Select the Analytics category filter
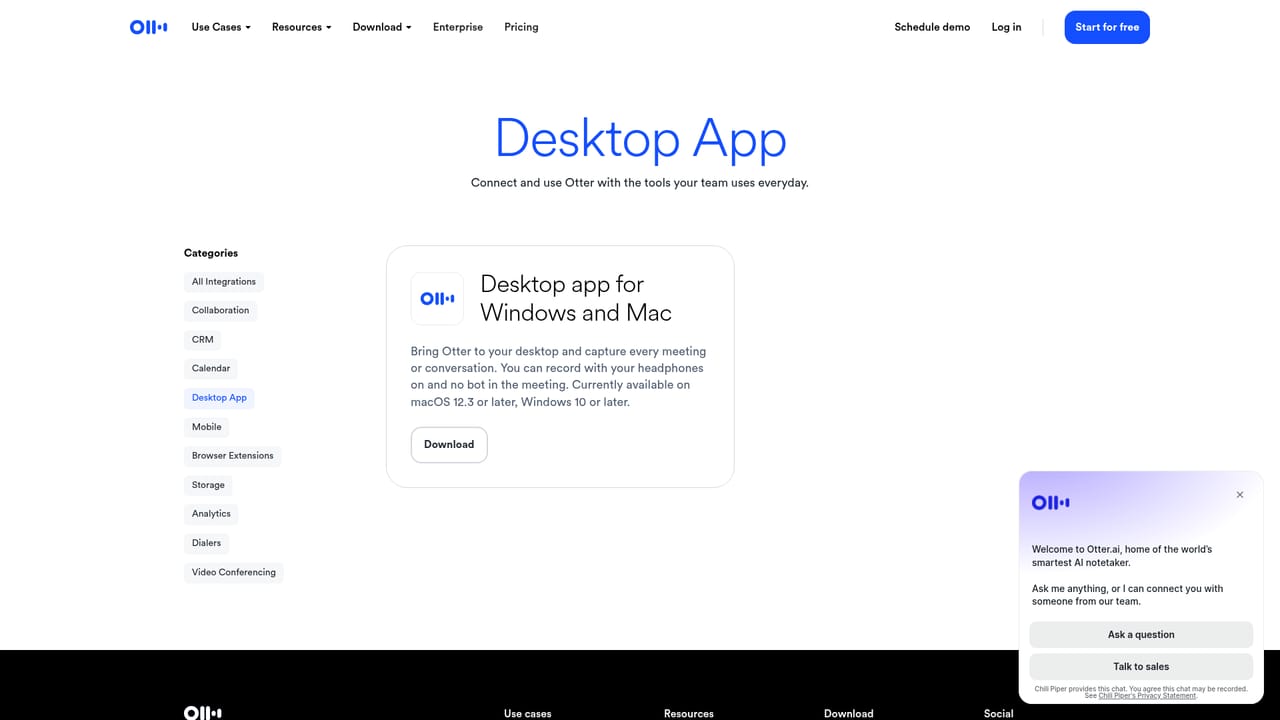The width and height of the screenshot is (1280, 720). click(x=211, y=514)
